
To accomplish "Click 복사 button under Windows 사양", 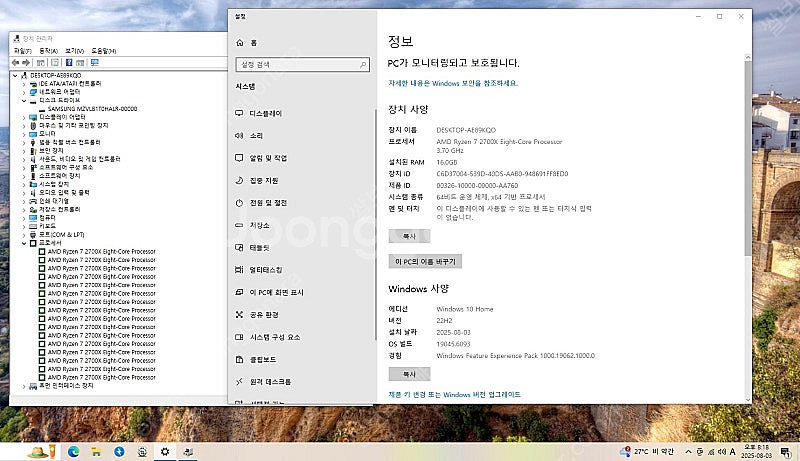I will tap(409, 374).
